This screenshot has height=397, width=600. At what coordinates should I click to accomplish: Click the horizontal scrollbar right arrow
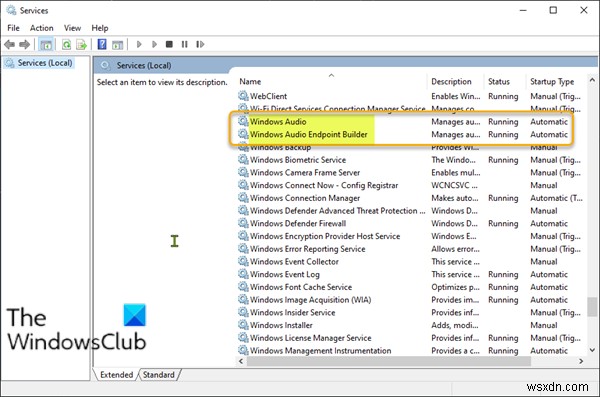(x=581, y=361)
